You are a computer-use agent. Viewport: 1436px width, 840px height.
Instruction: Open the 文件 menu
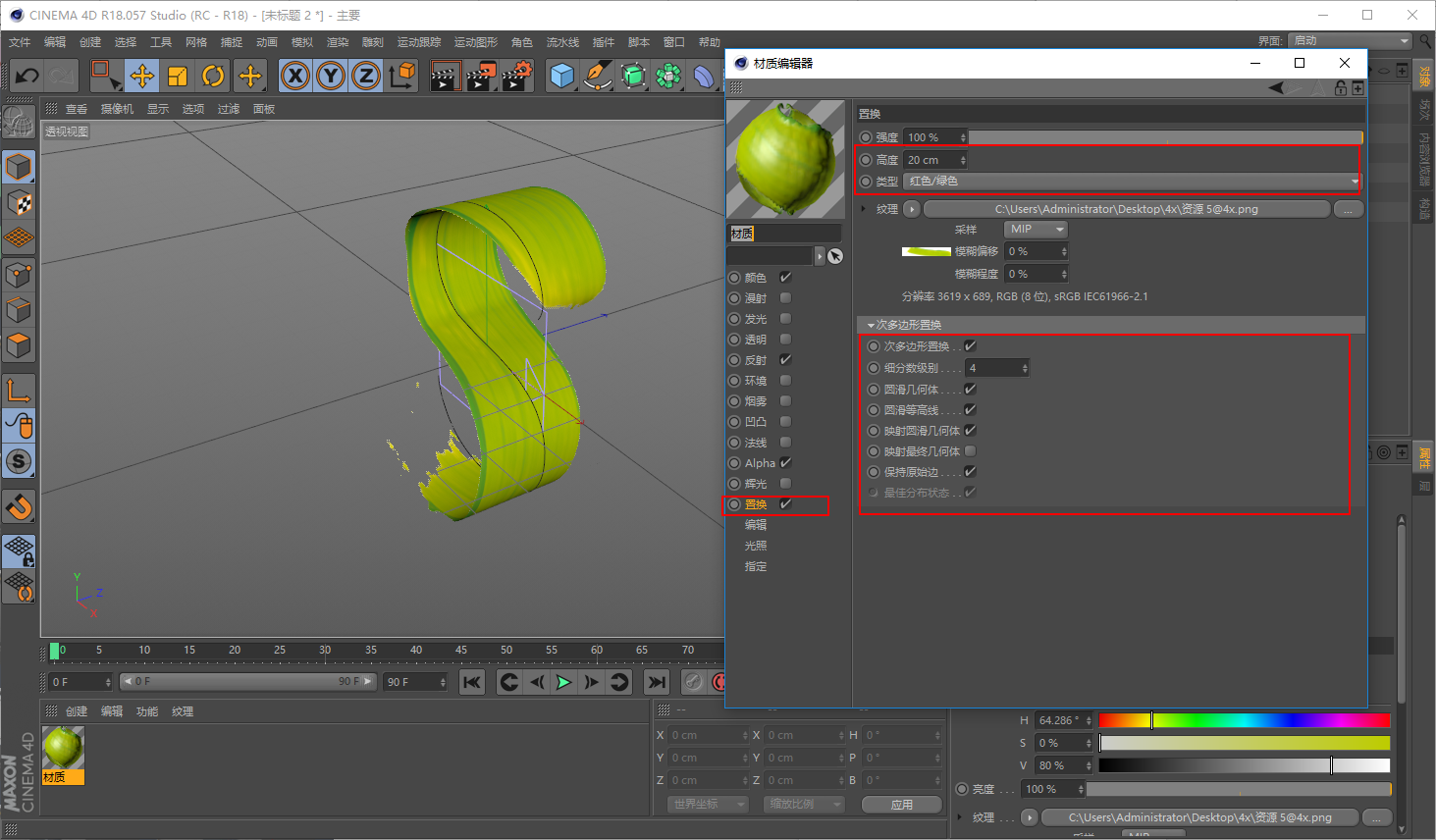(20, 42)
